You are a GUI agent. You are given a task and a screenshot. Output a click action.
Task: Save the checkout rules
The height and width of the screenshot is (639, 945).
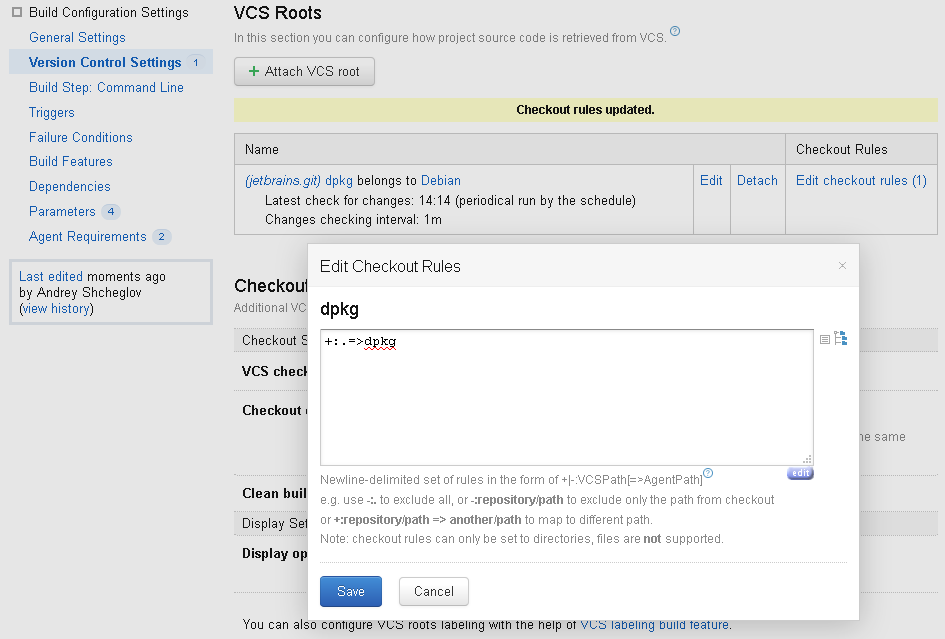350,591
